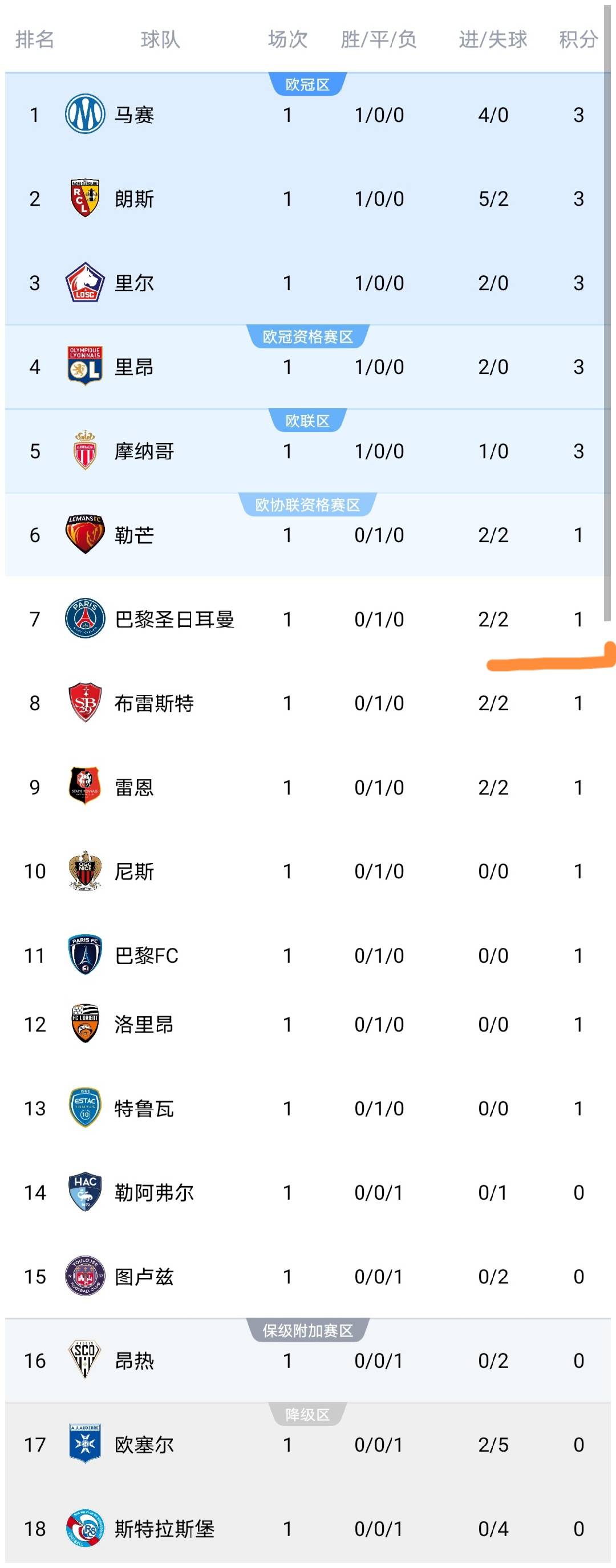Select the 欧塞尔 row at rank 17
This screenshot has width=616, height=1568.
point(307,1444)
